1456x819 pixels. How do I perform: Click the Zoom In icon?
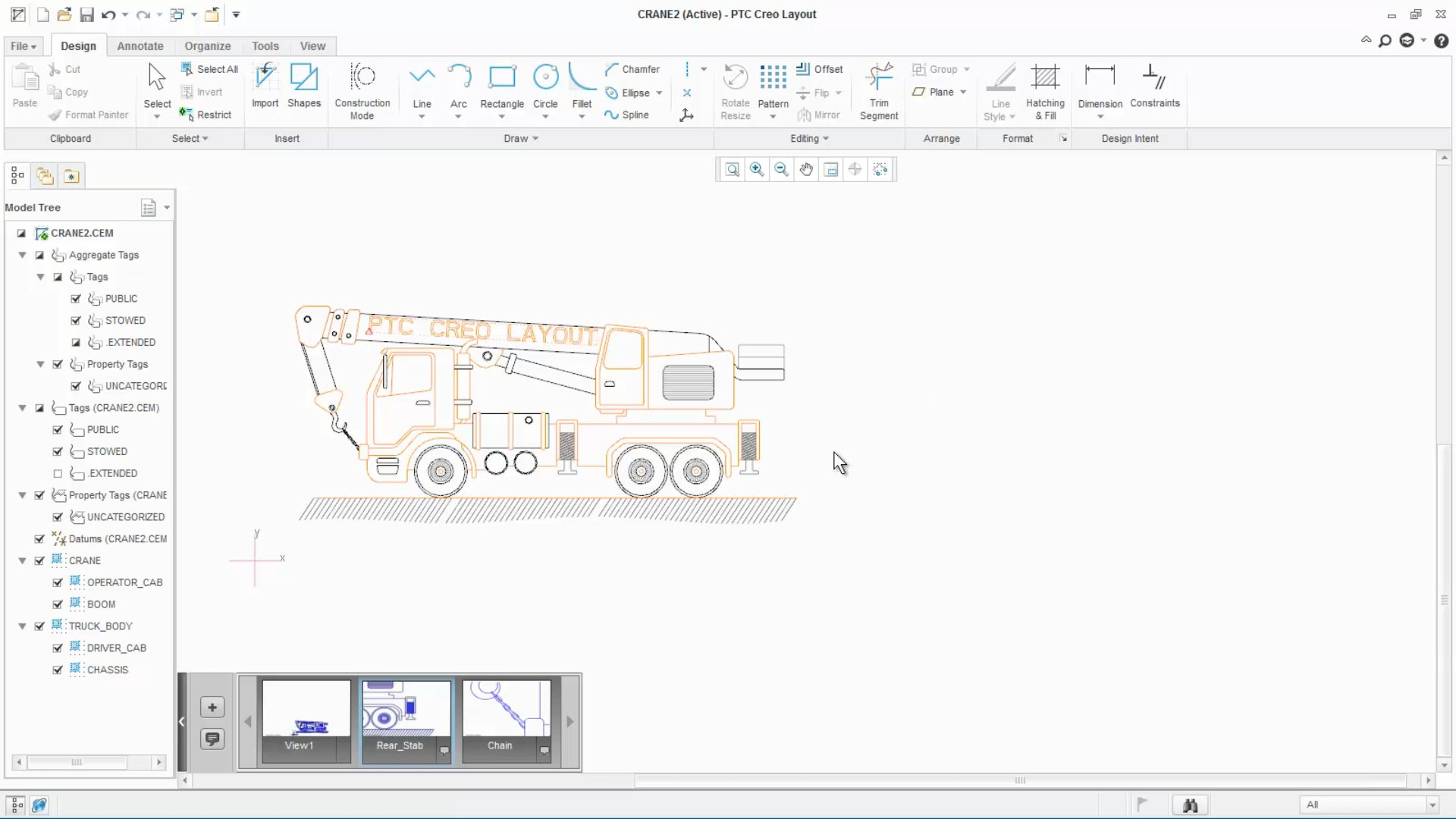(757, 169)
